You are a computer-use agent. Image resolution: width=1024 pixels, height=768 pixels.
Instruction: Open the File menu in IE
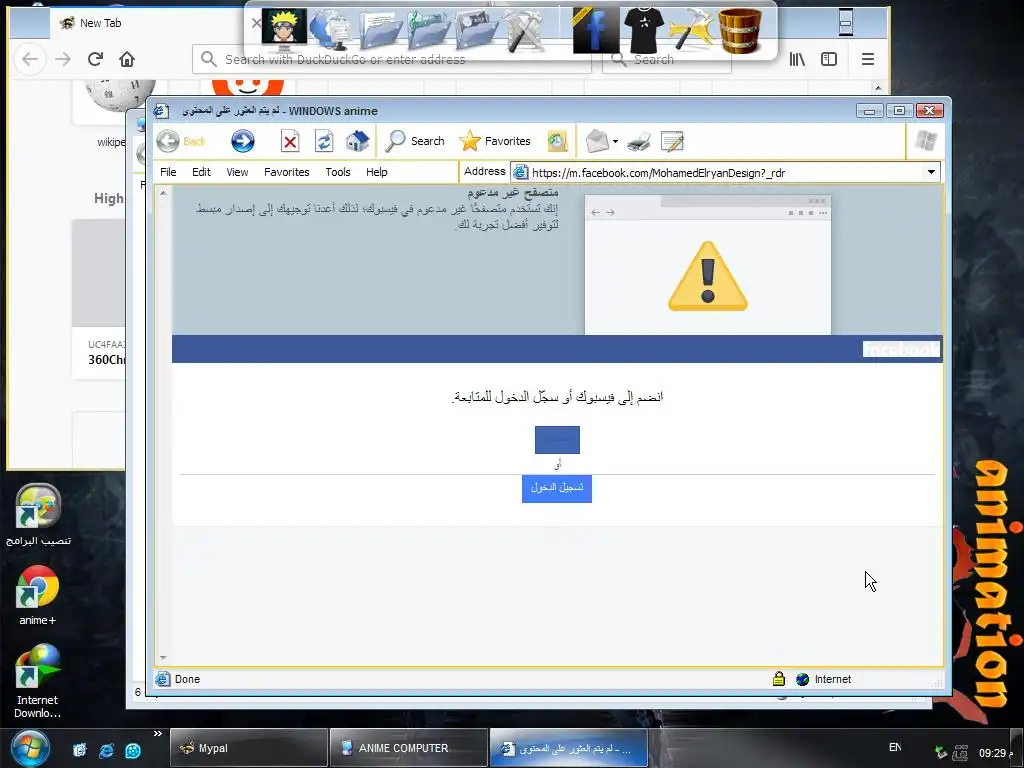[168, 172]
